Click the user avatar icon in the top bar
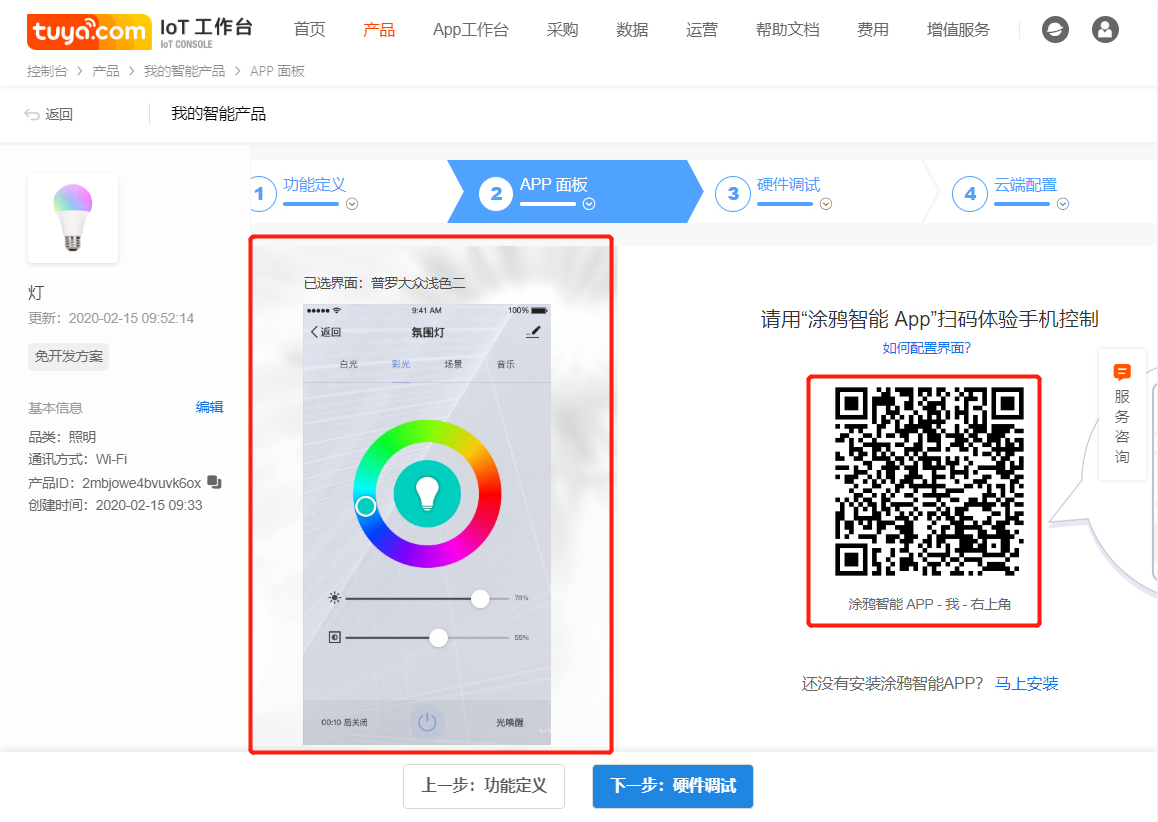The height and width of the screenshot is (822, 1158). (x=1105, y=29)
